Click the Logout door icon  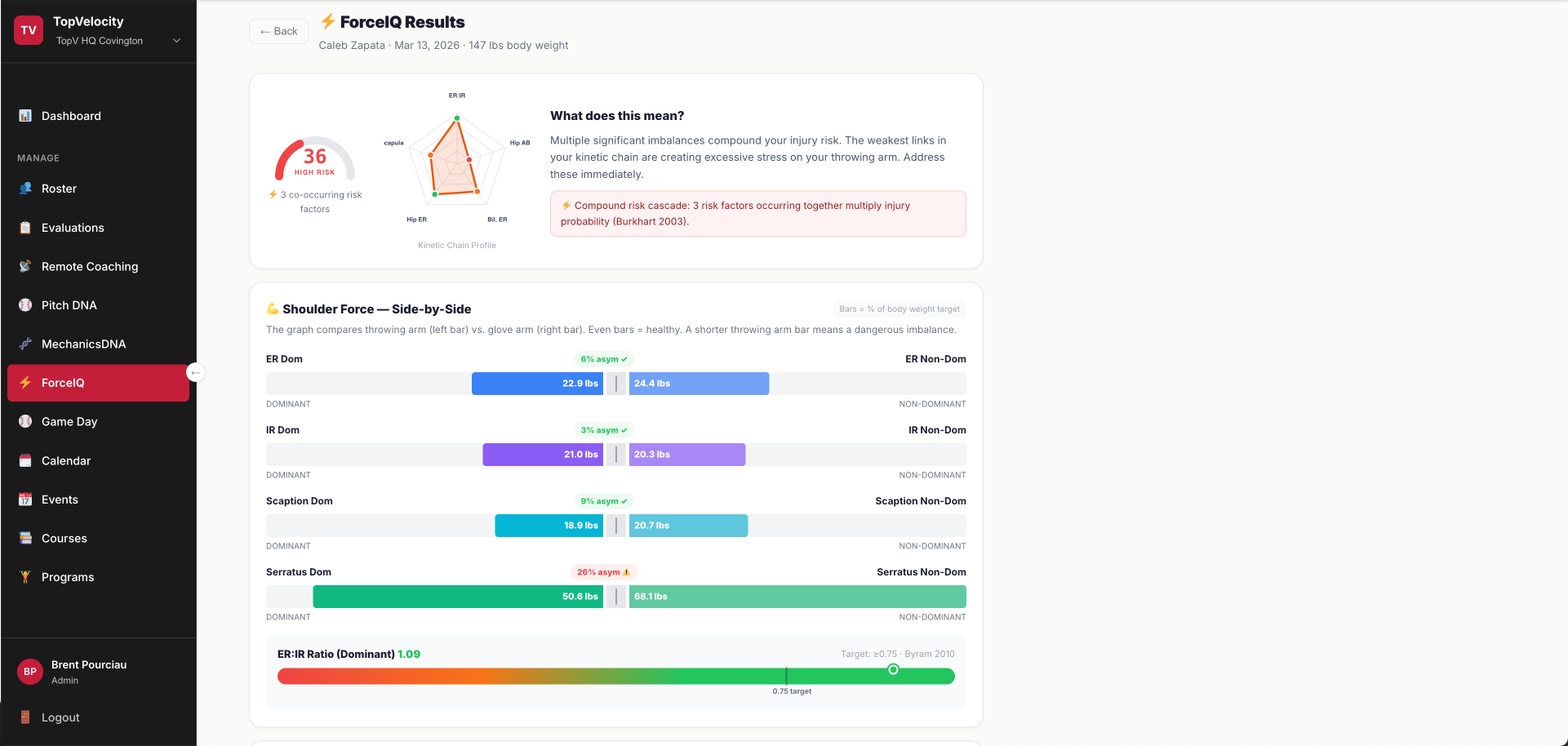pos(25,717)
